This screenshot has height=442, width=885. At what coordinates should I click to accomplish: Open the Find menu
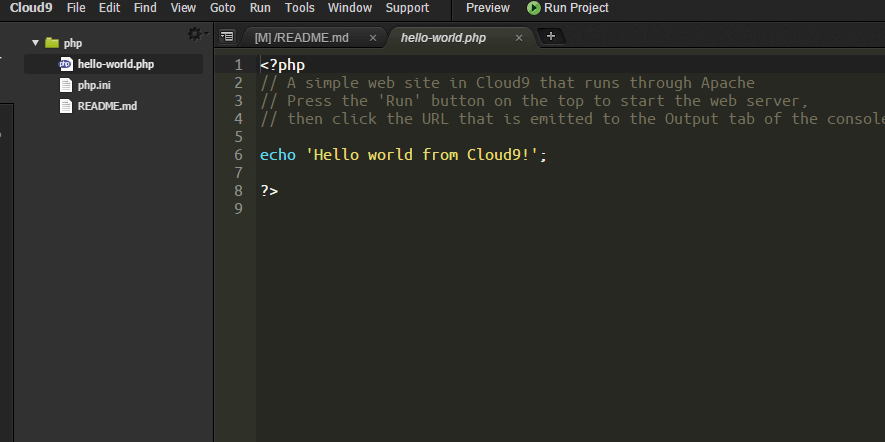145,8
